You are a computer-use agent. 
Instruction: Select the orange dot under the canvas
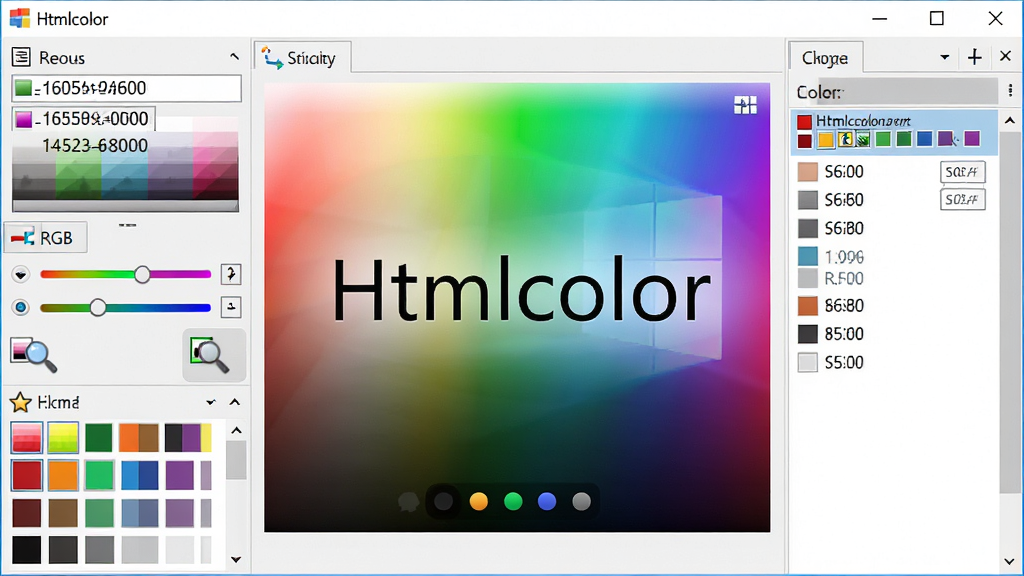click(479, 501)
